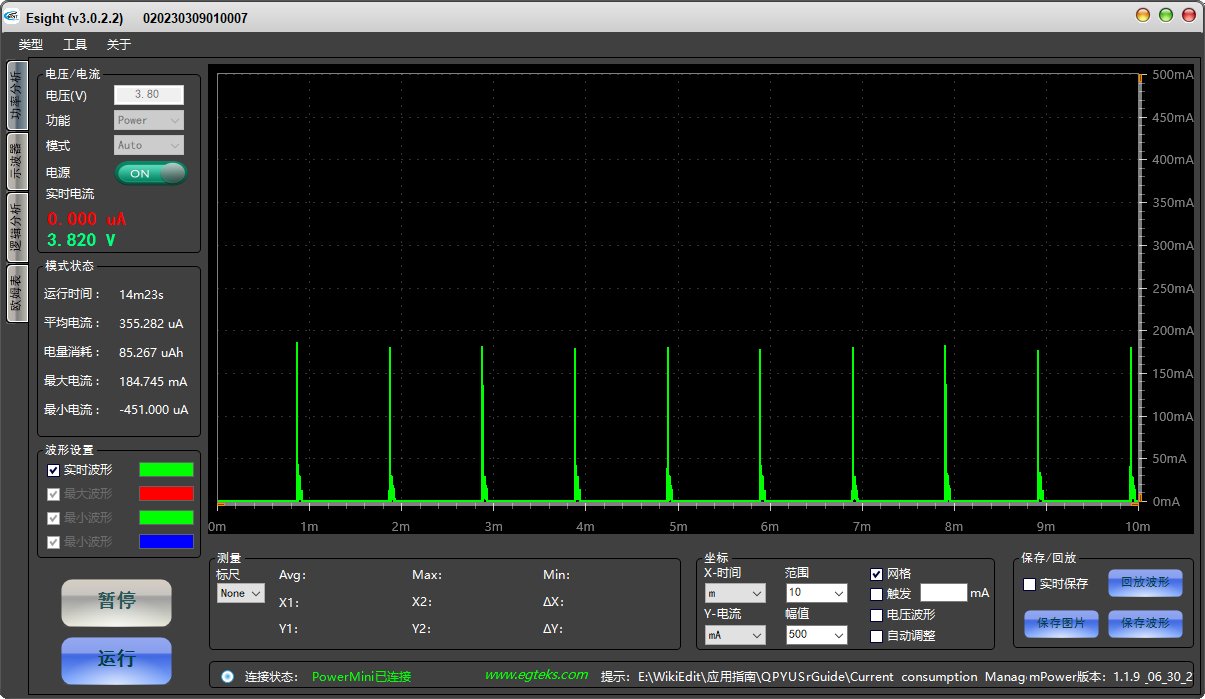Open the www.egteks.com link
This screenshot has width=1205, height=699.
(x=536, y=676)
